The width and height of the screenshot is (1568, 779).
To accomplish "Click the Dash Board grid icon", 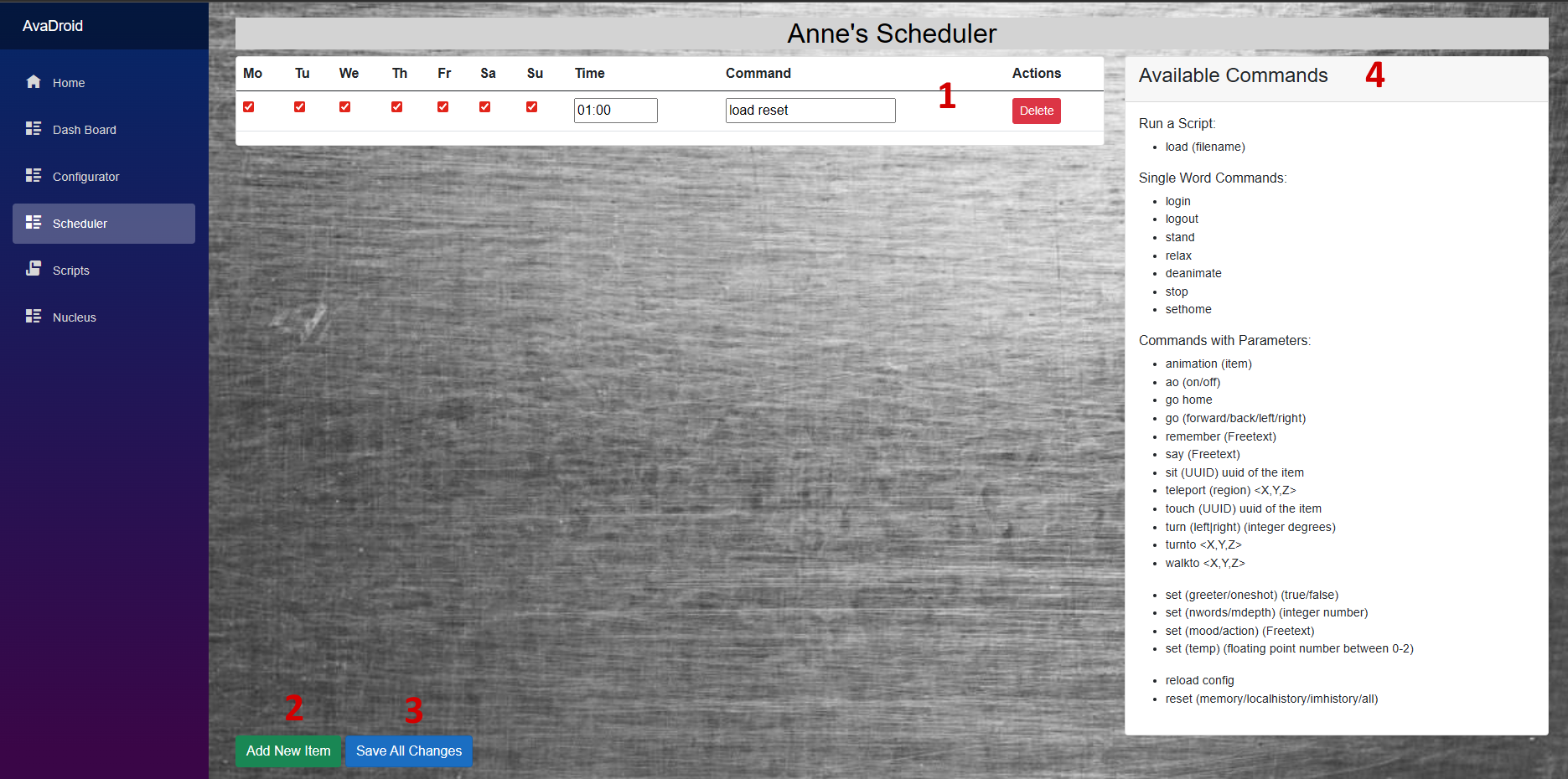I will [x=34, y=129].
